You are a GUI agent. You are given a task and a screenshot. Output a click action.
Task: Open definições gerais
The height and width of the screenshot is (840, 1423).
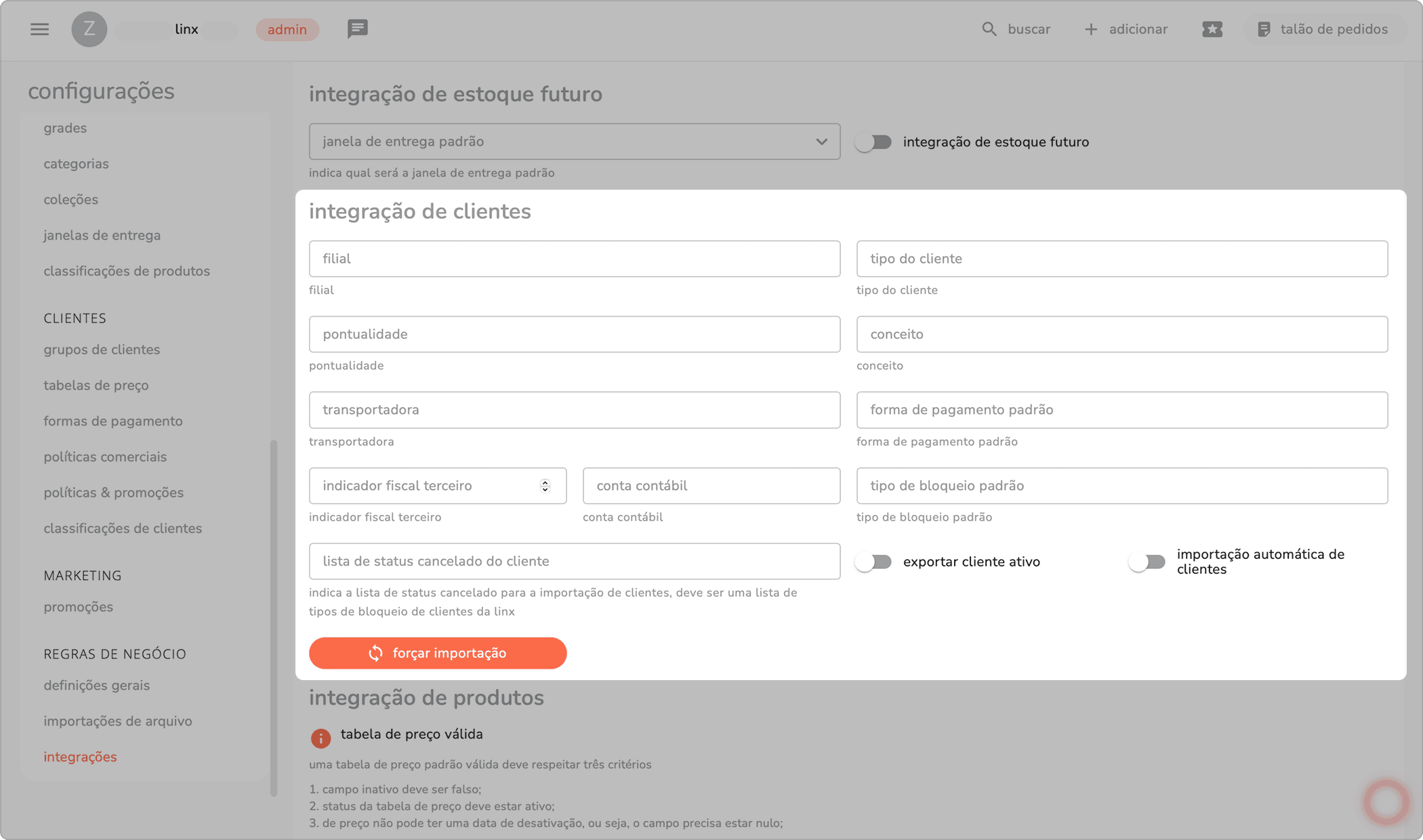97,686
